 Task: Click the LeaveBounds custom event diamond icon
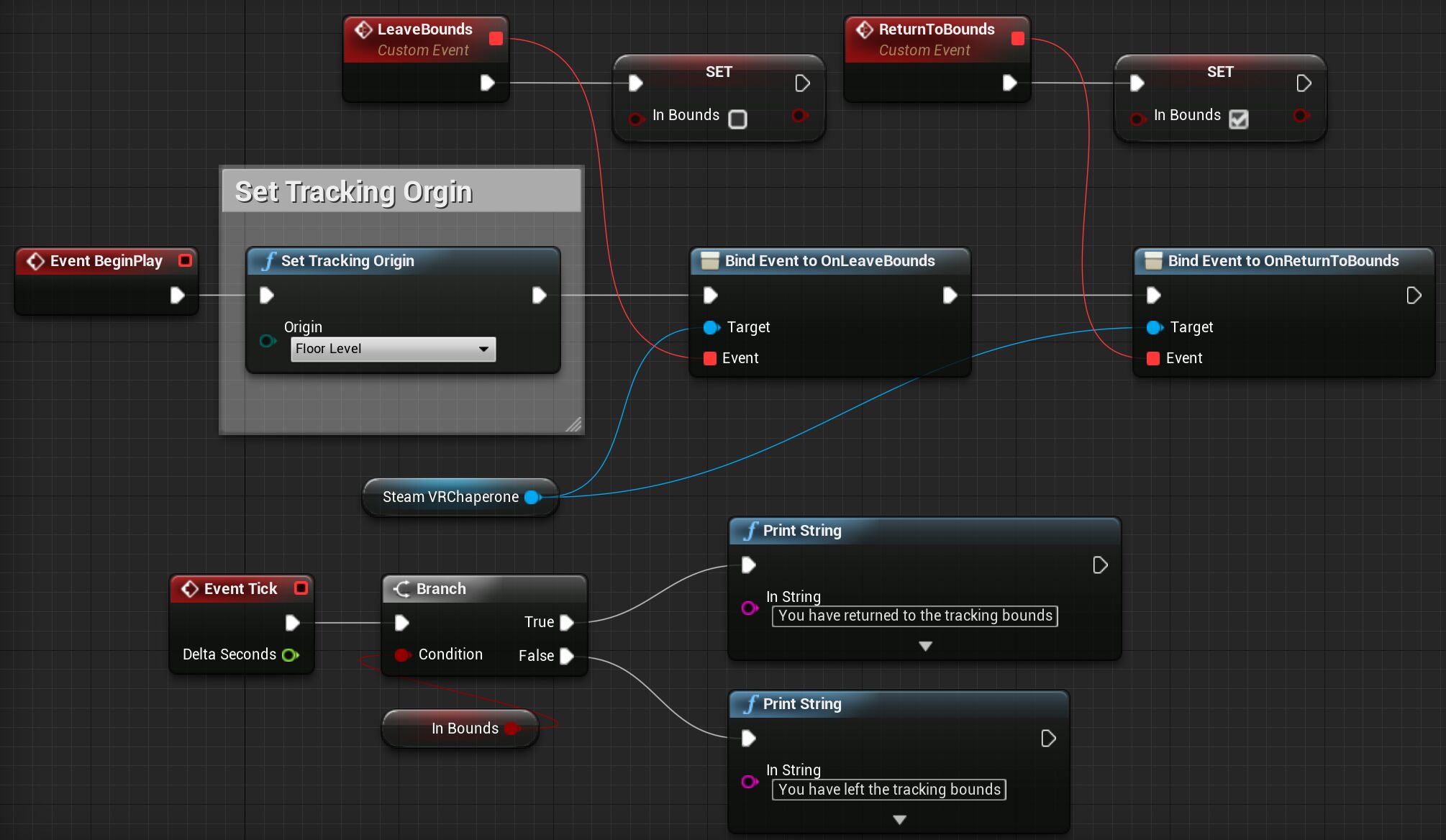[363, 29]
